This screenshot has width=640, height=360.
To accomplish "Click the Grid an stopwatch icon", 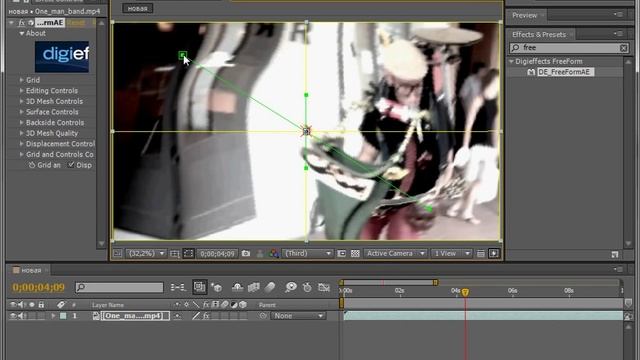I will point(31,165).
